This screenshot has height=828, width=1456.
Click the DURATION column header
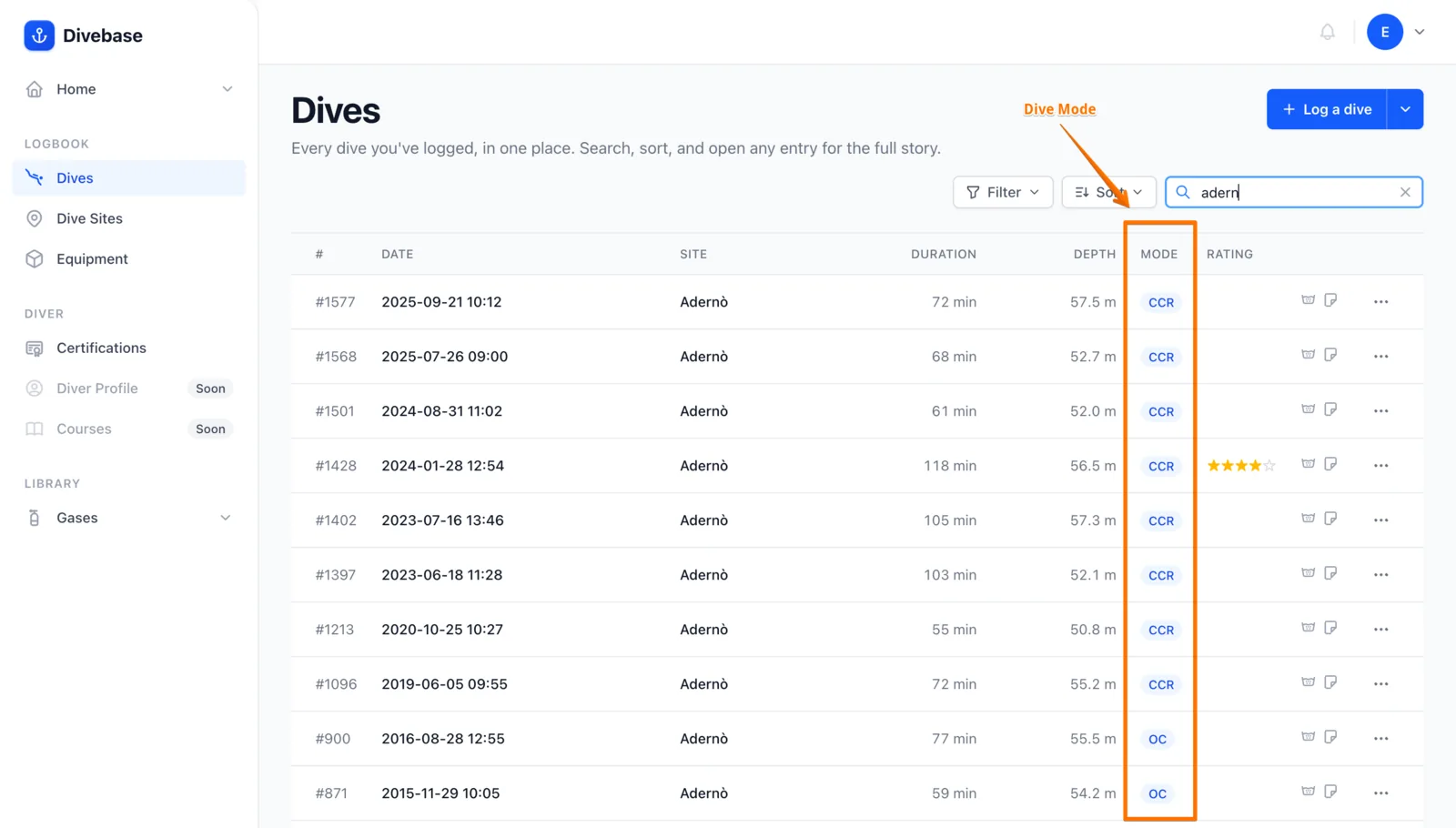pos(944,254)
